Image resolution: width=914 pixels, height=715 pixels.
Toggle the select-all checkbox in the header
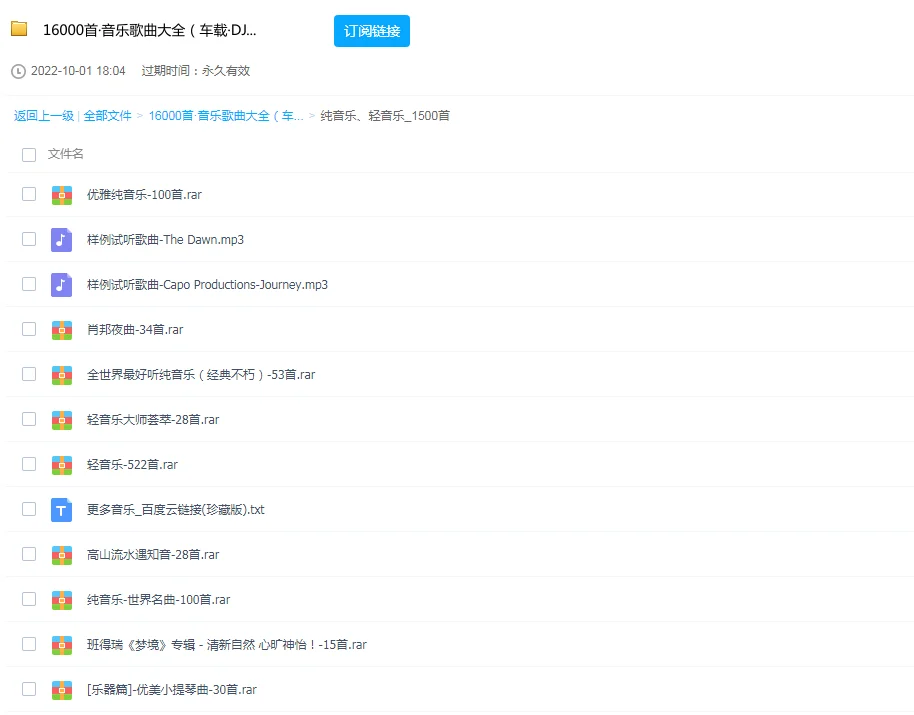(x=28, y=154)
